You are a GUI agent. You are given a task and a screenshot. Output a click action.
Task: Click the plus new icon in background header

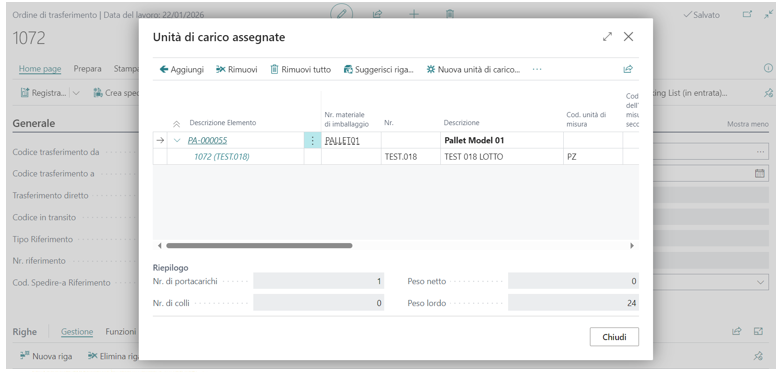coord(414,14)
